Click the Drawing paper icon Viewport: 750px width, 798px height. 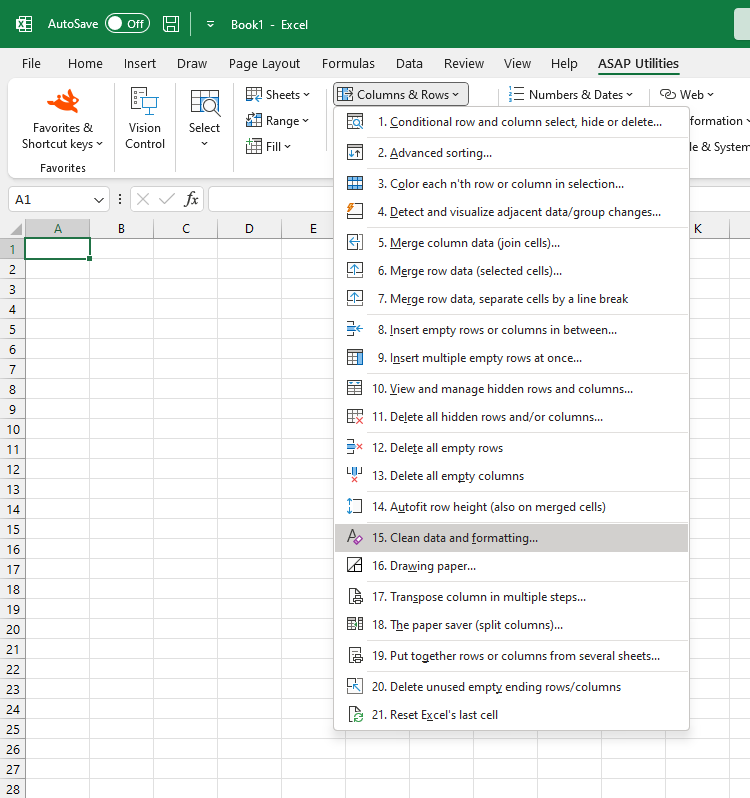coord(355,566)
